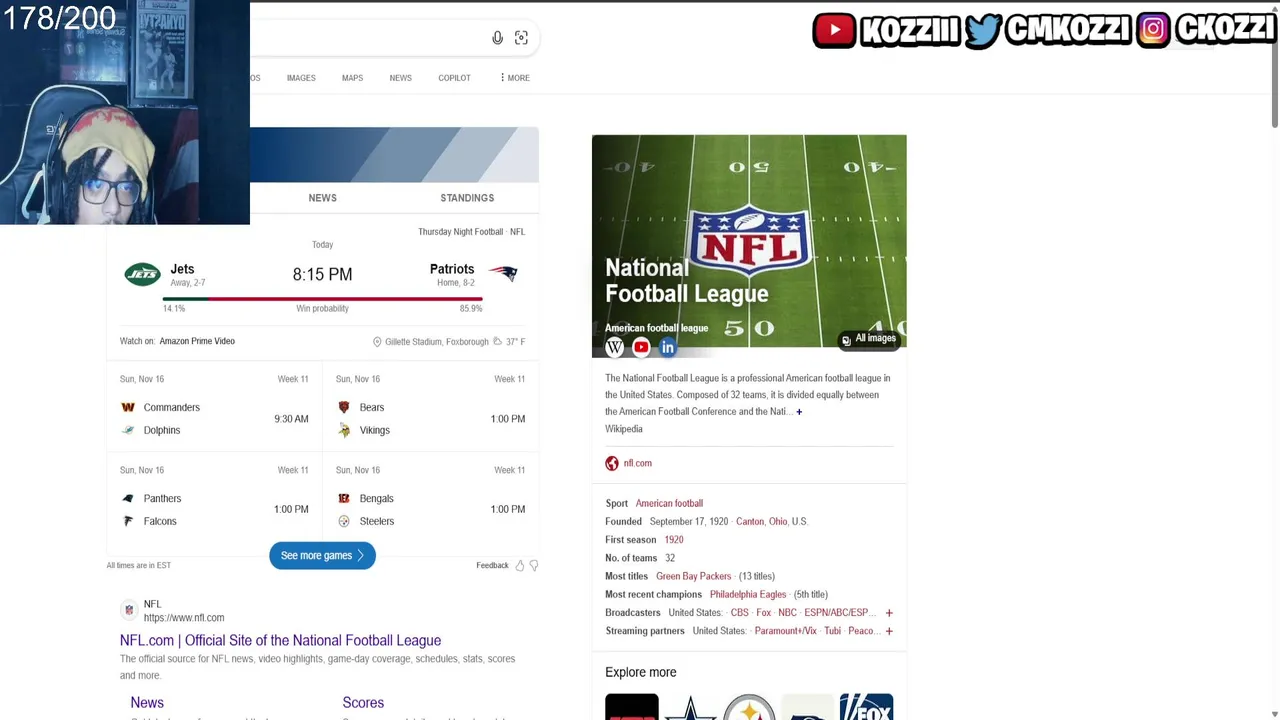Open the LinkedIn icon in NFL panel
The width and height of the screenshot is (1280, 720).
click(668, 347)
